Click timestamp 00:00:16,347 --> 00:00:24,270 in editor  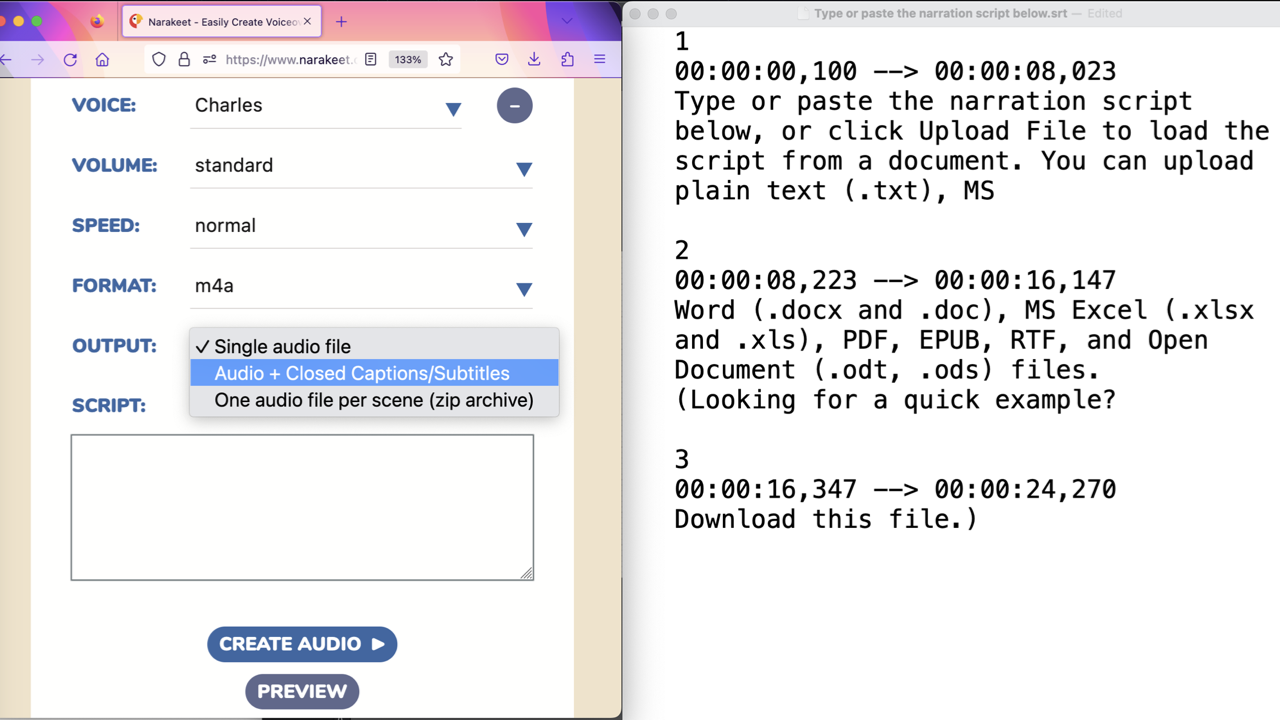(895, 490)
